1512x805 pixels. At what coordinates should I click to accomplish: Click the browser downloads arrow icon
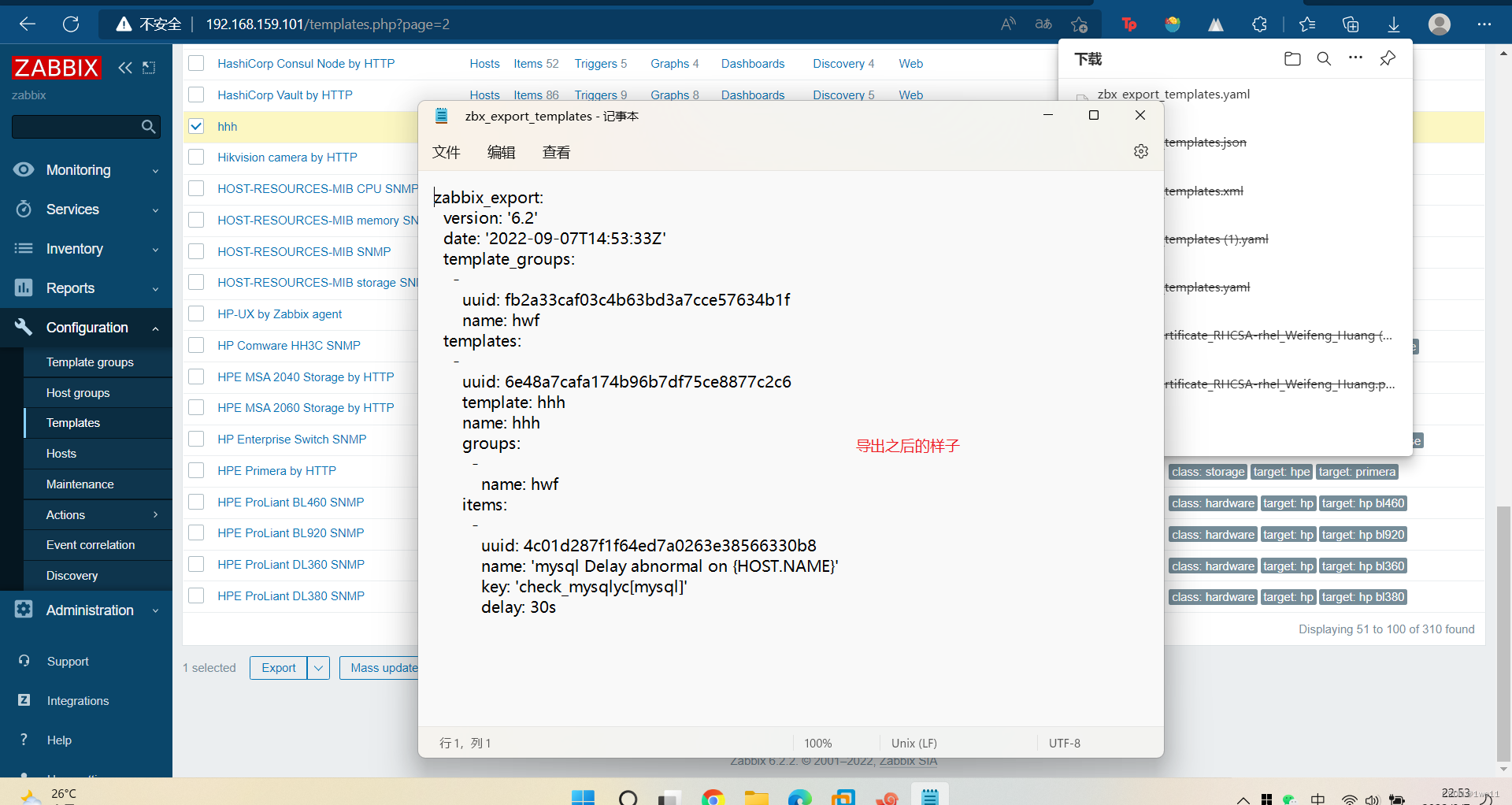click(x=1394, y=24)
